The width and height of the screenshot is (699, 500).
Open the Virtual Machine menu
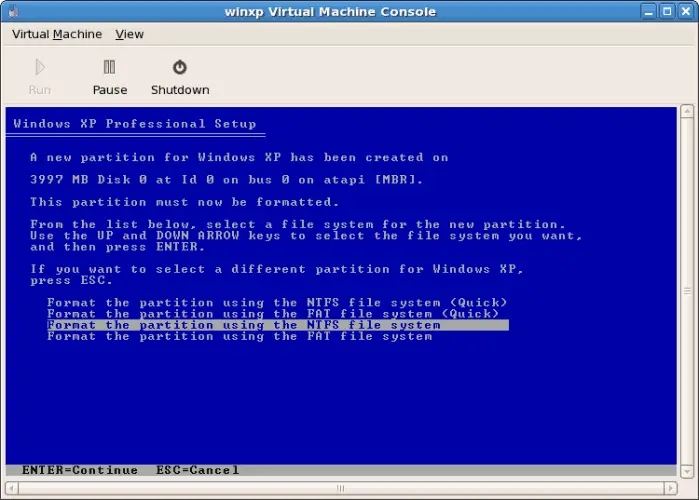click(57, 34)
